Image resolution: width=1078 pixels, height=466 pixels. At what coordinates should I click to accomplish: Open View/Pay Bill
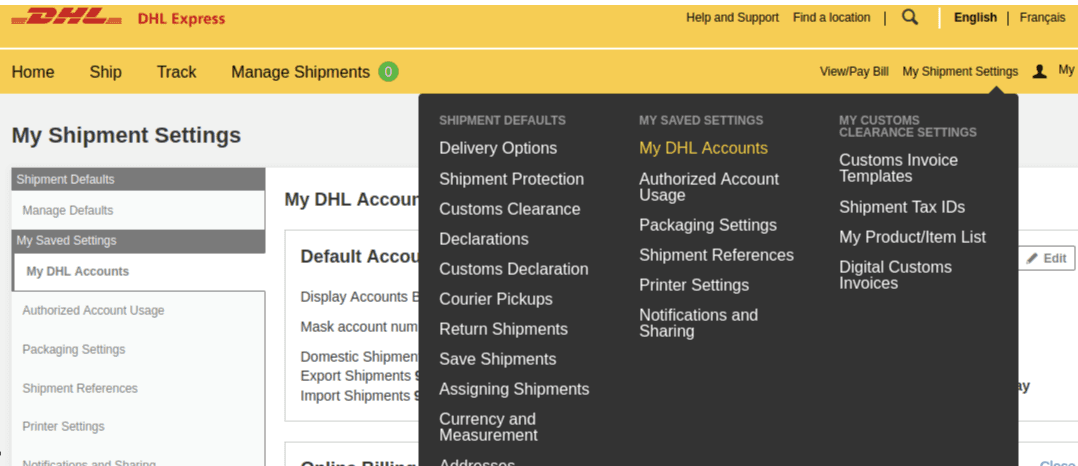(x=854, y=71)
